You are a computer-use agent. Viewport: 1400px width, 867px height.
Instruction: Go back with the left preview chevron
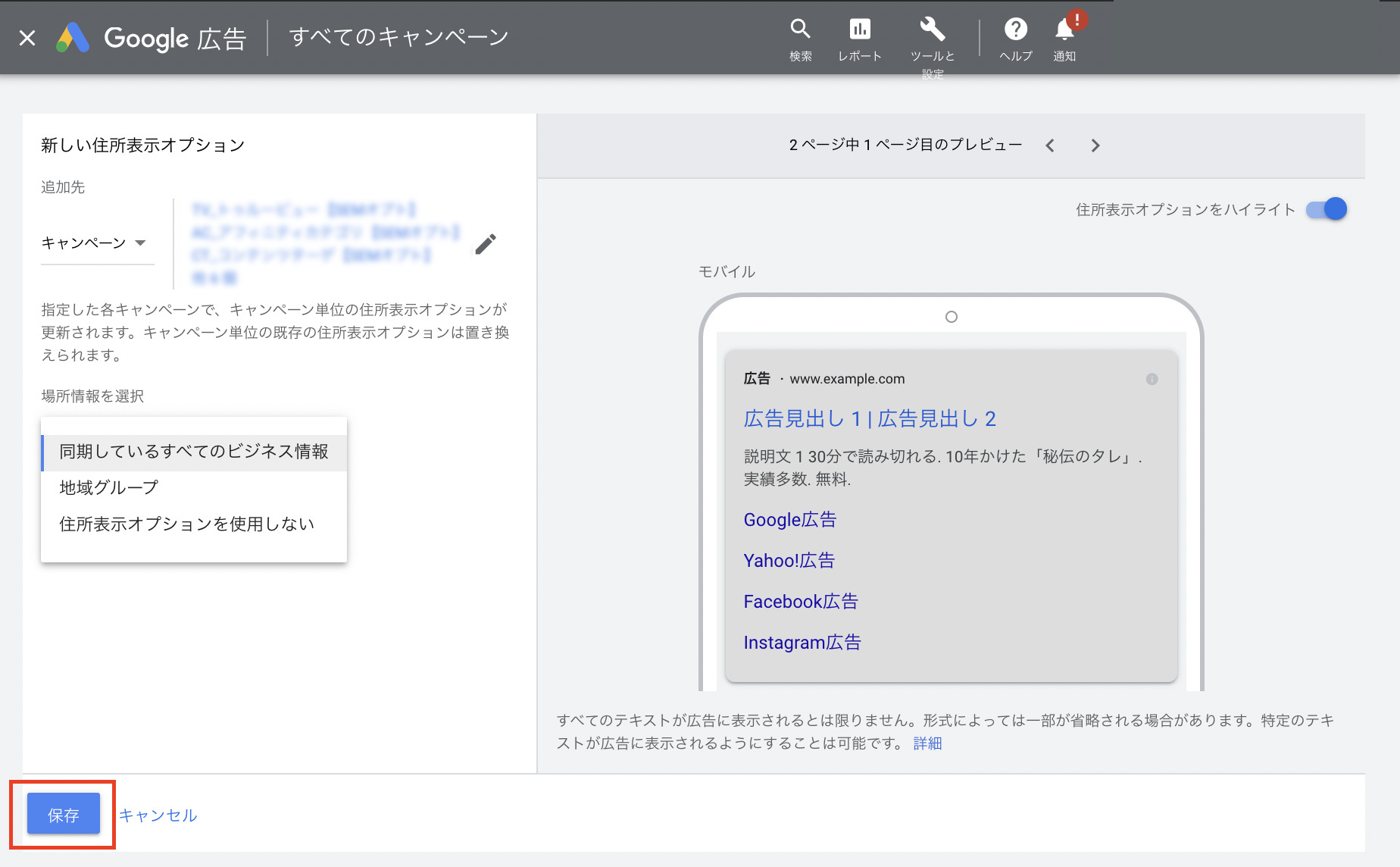(1050, 145)
